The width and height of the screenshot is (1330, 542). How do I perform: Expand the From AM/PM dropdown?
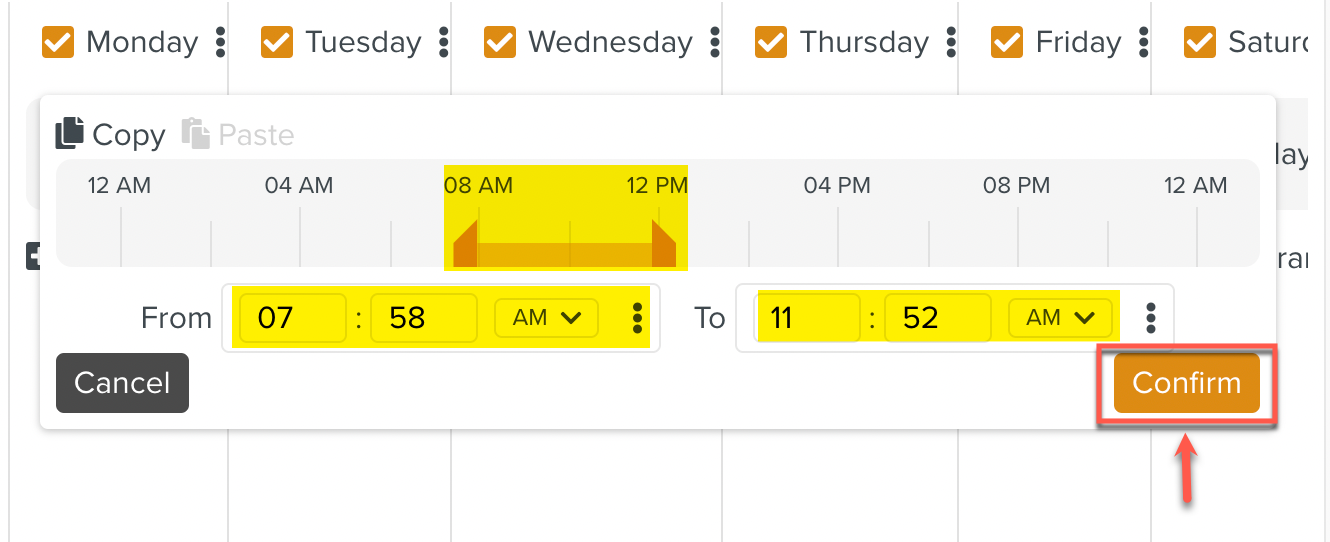click(x=546, y=318)
